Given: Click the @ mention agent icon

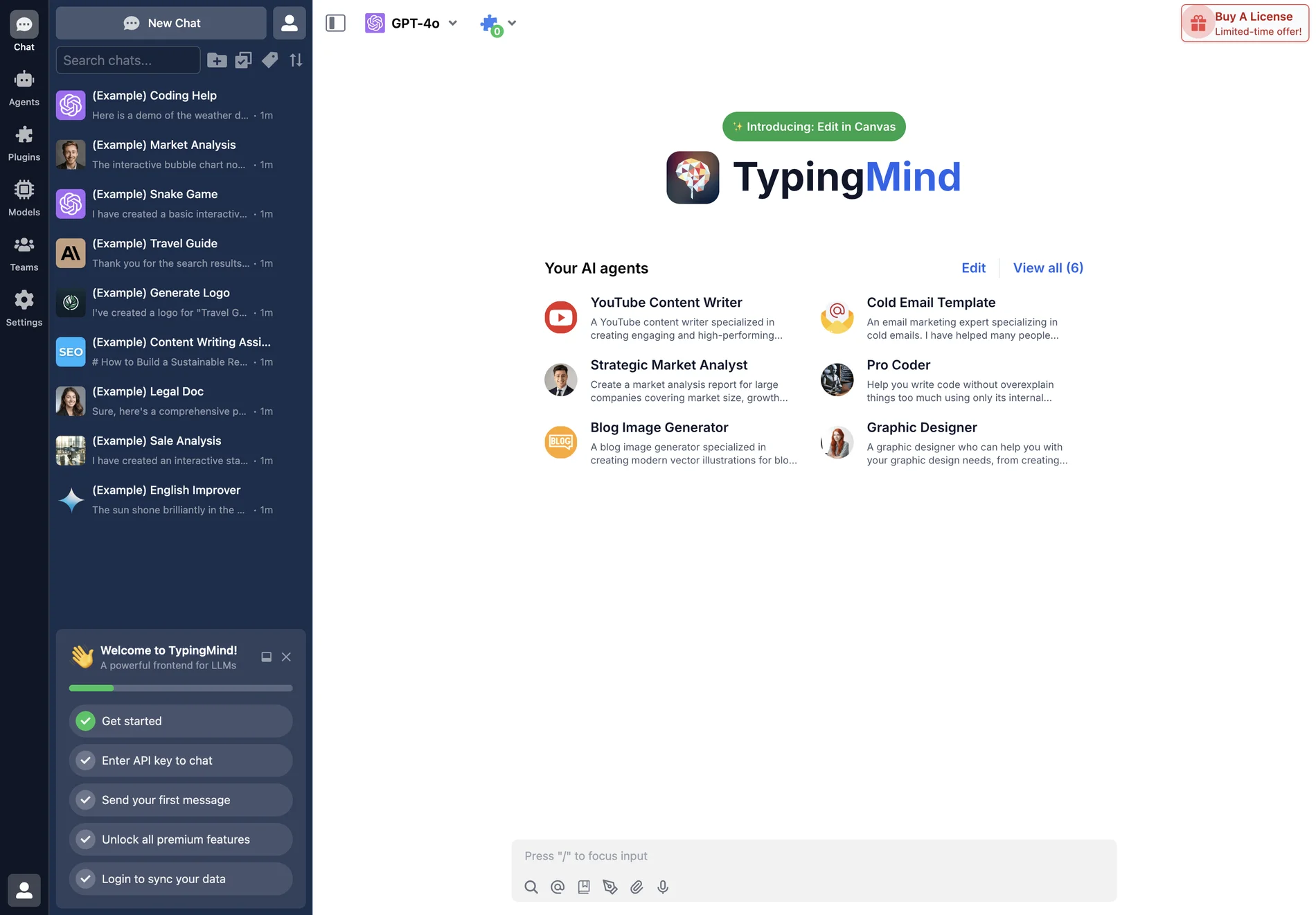Looking at the screenshot, I should [558, 887].
